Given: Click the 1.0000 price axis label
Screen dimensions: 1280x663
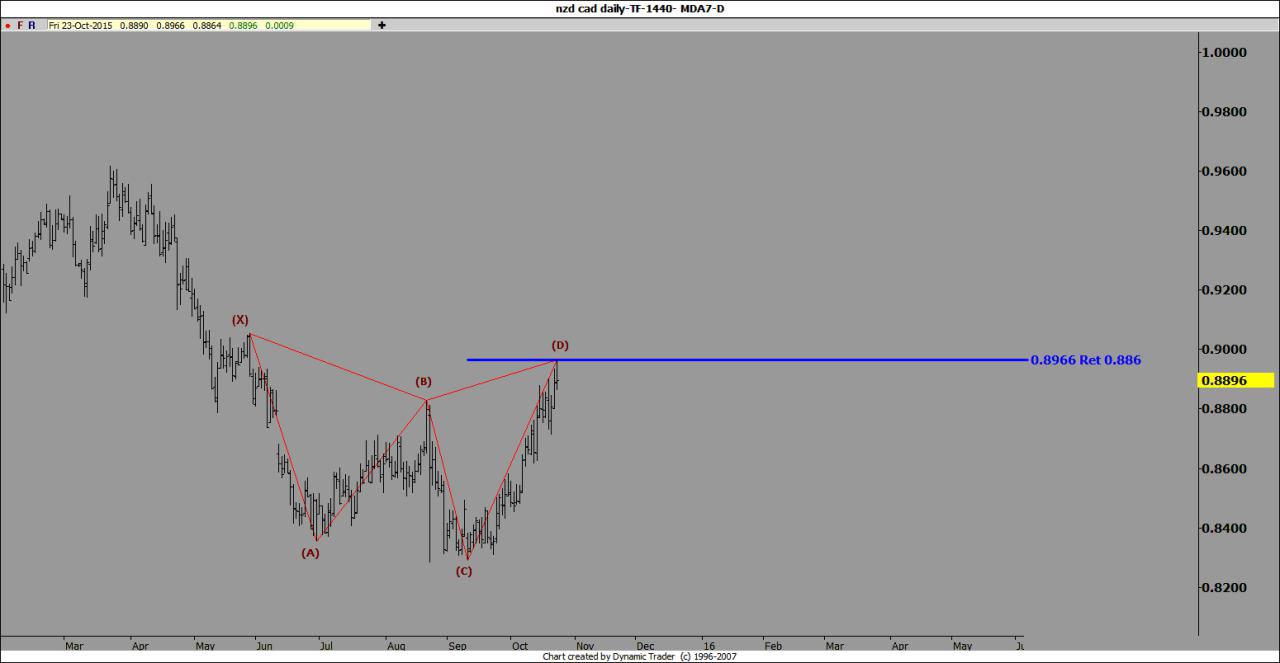Looking at the screenshot, I should 1225,53.
